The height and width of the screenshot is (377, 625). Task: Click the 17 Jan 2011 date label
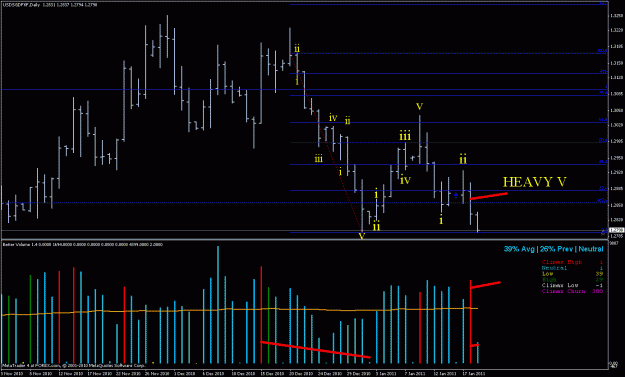[473, 374]
